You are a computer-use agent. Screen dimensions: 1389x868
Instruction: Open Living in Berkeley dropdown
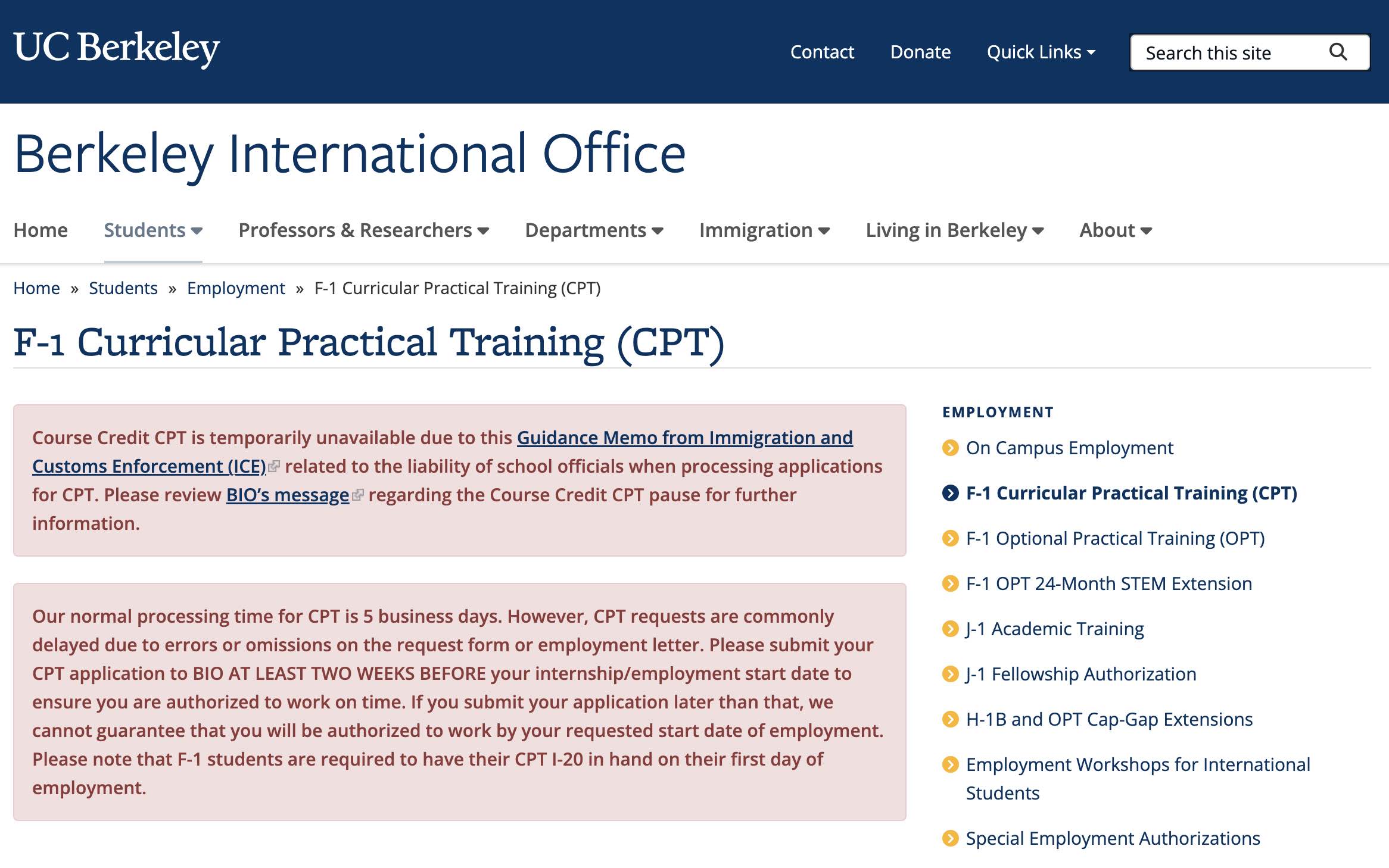pyautogui.click(x=955, y=230)
